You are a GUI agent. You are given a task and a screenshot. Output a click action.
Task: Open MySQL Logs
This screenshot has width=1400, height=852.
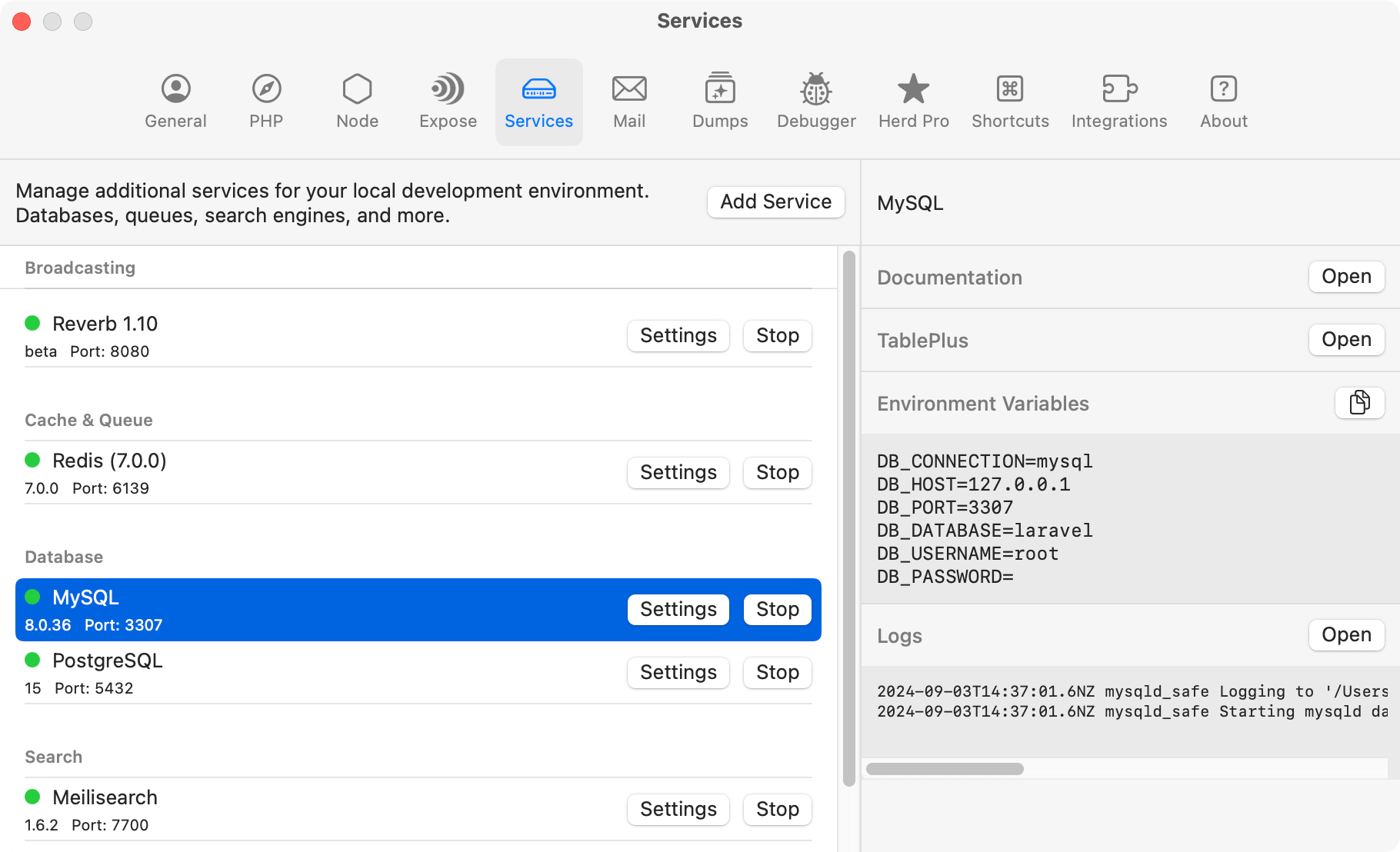click(1345, 635)
